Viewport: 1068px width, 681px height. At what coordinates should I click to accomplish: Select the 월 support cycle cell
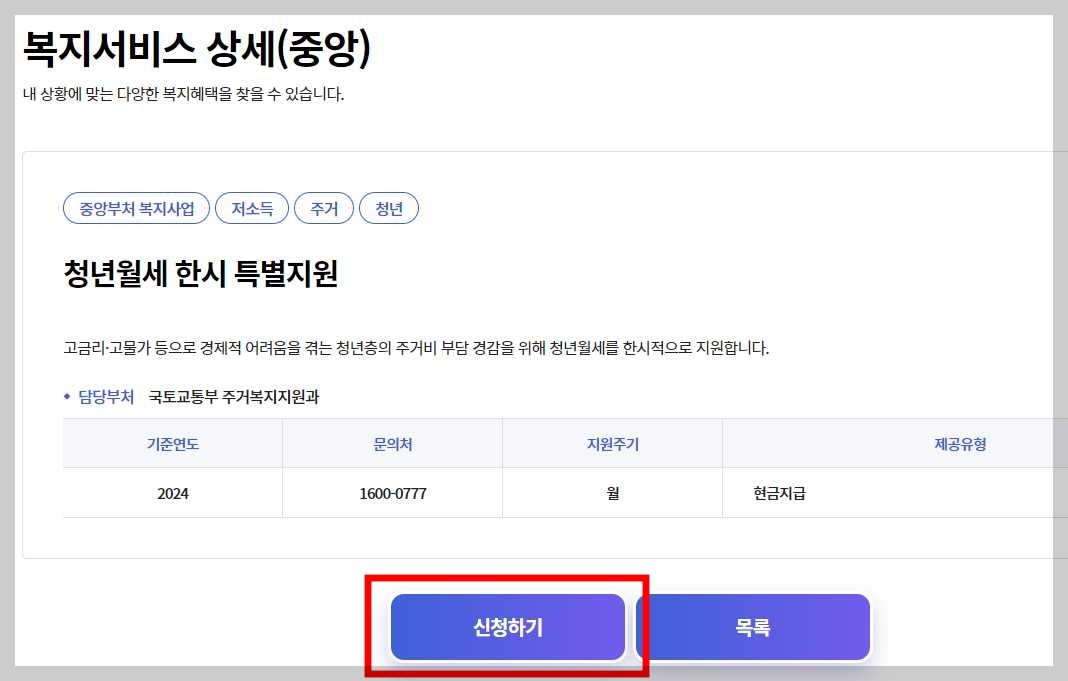(612, 492)
